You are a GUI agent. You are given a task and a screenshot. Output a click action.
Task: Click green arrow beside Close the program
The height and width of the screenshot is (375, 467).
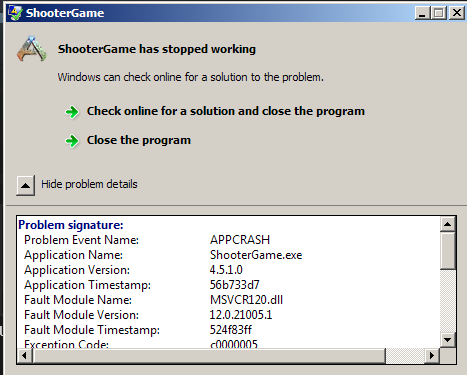coord(72,141)
